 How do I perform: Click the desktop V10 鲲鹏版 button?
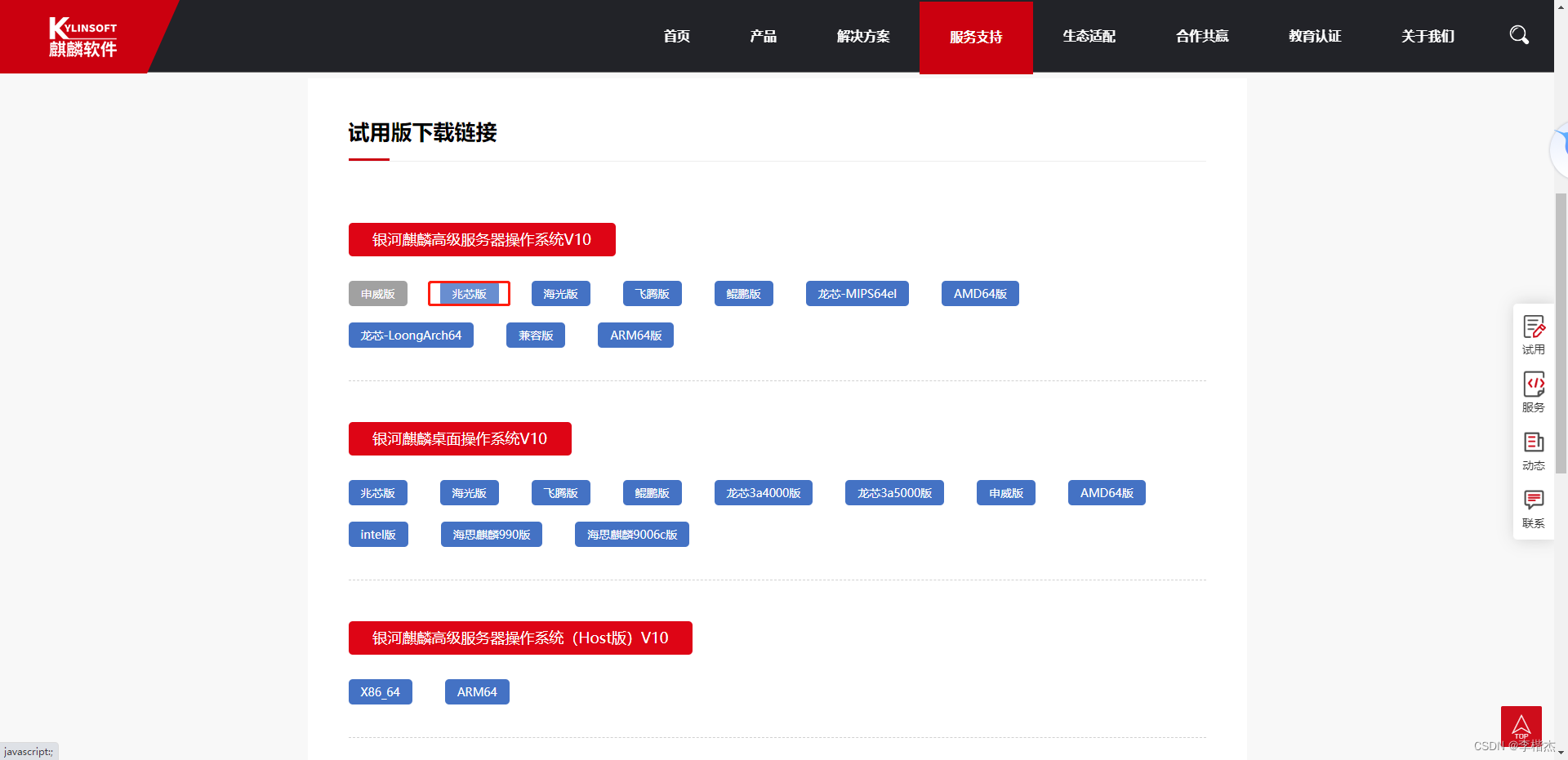653,493
